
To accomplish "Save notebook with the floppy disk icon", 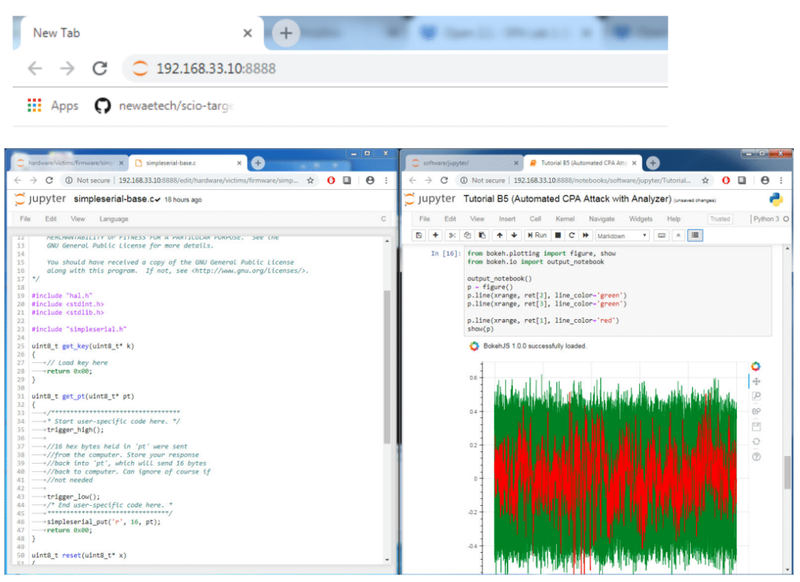I will pos(419,235).
